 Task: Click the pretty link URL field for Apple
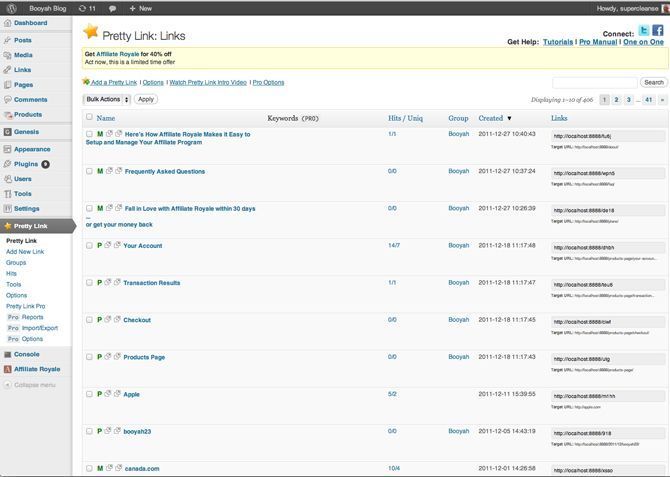pos(608,396)
